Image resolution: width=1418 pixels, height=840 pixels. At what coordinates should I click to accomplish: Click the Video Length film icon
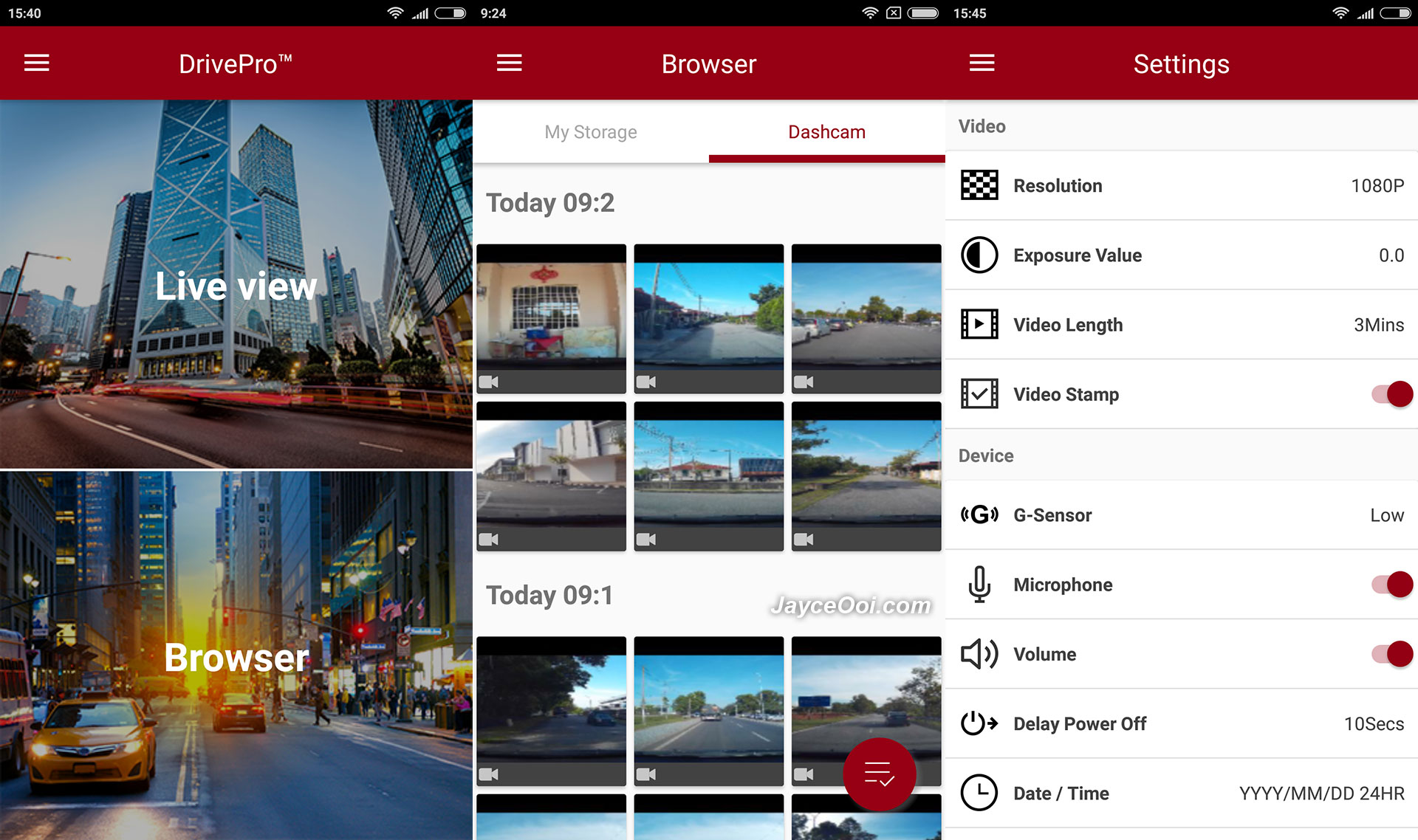(x=979, y=324)
